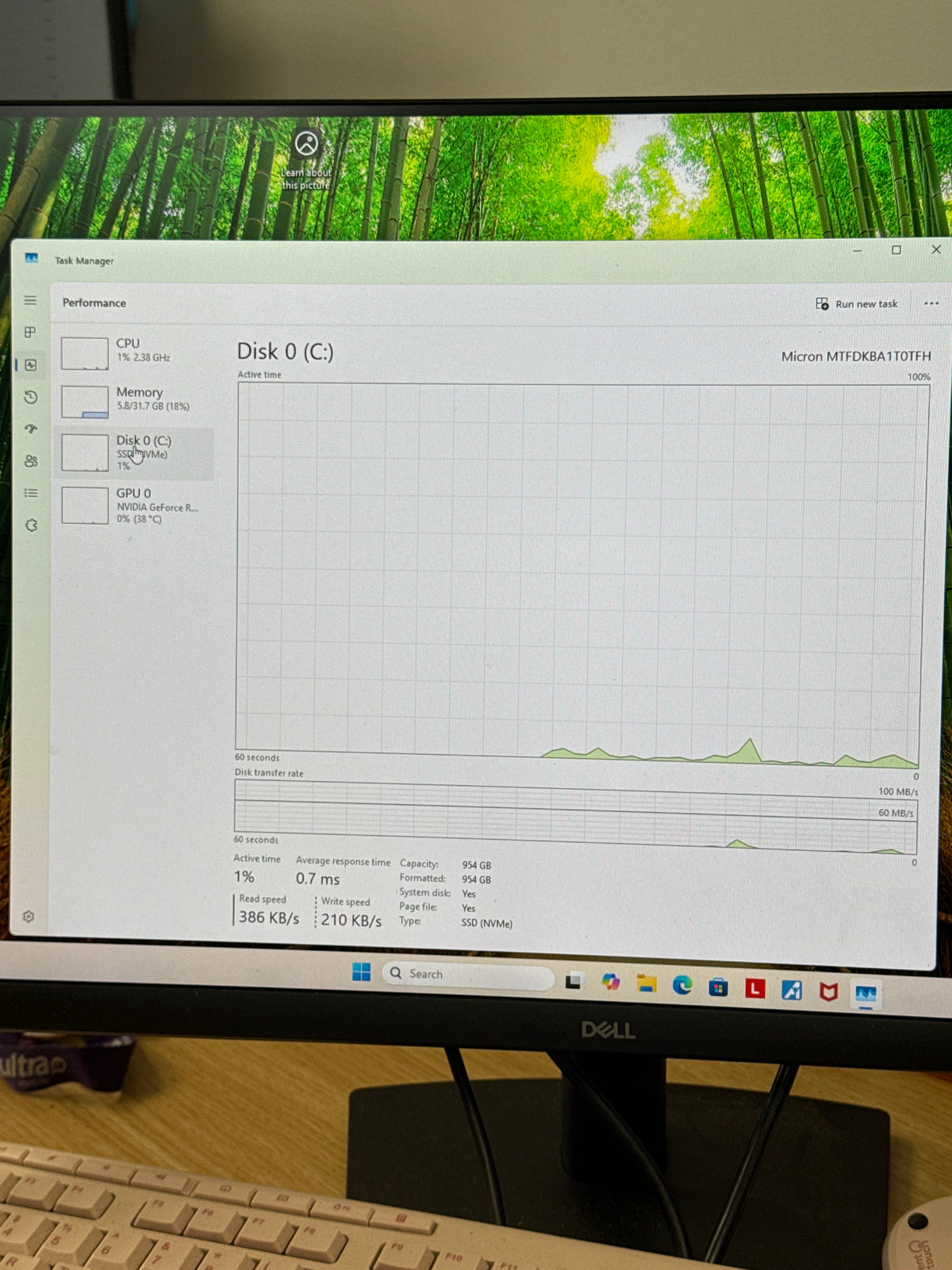The width and height of the screenshot is (952, 1270).
Task: Select Disk 0 (C:) performance entry
Action: (134, 453)
